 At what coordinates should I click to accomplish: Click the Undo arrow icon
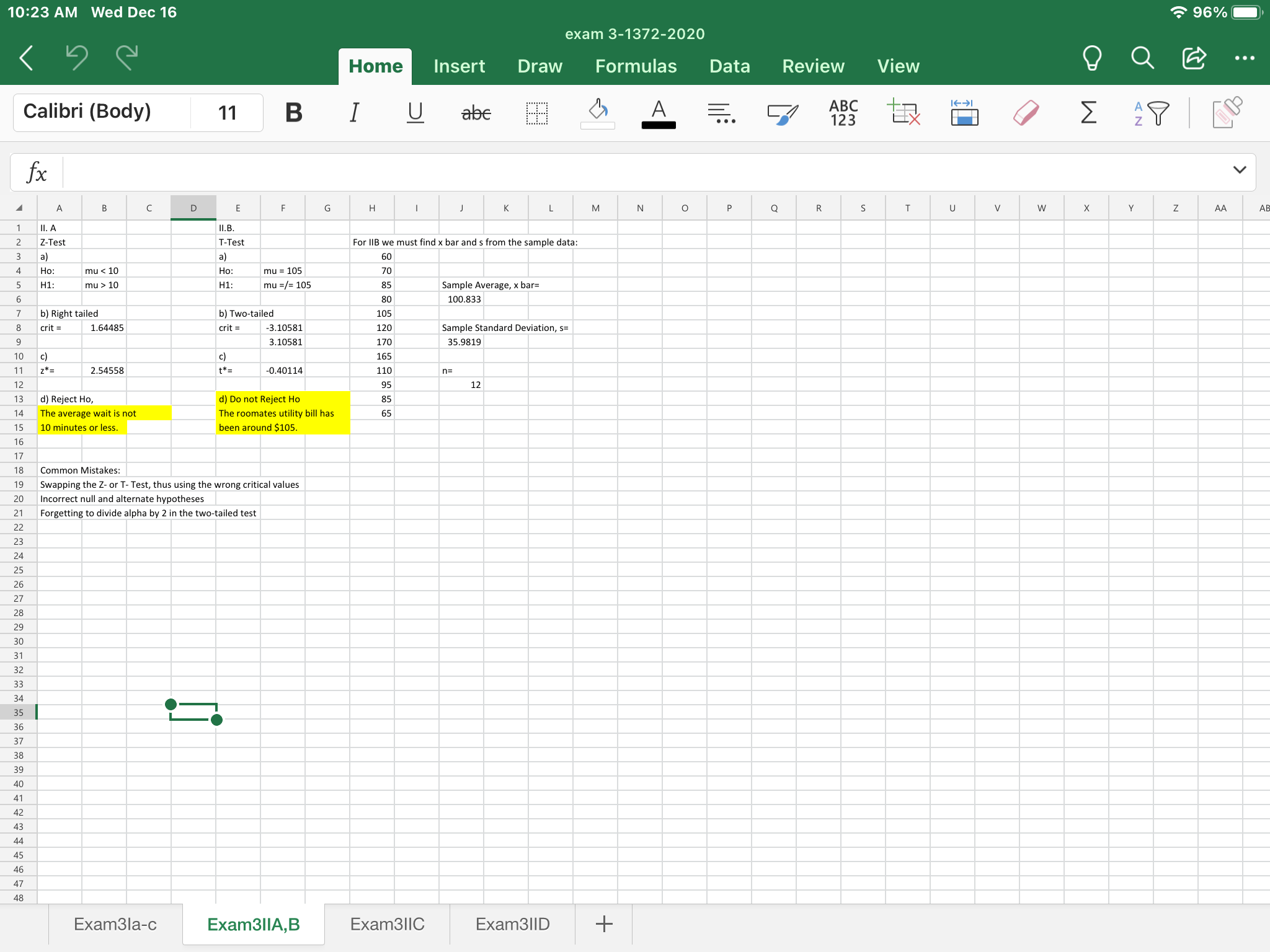[x=77, y=58]
